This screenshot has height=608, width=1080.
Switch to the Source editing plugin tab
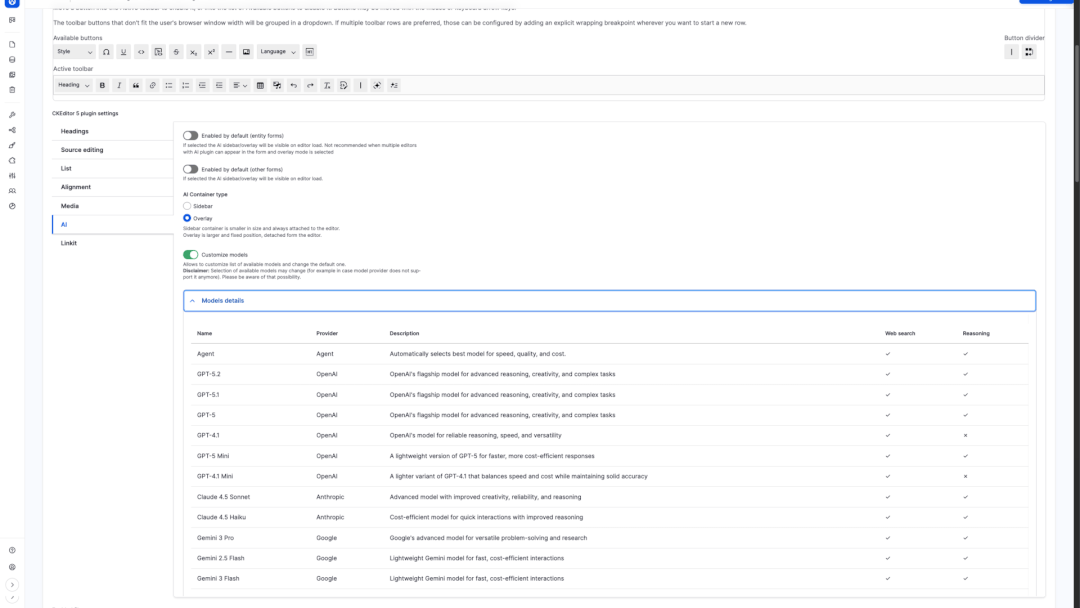(x=112, y=150)
